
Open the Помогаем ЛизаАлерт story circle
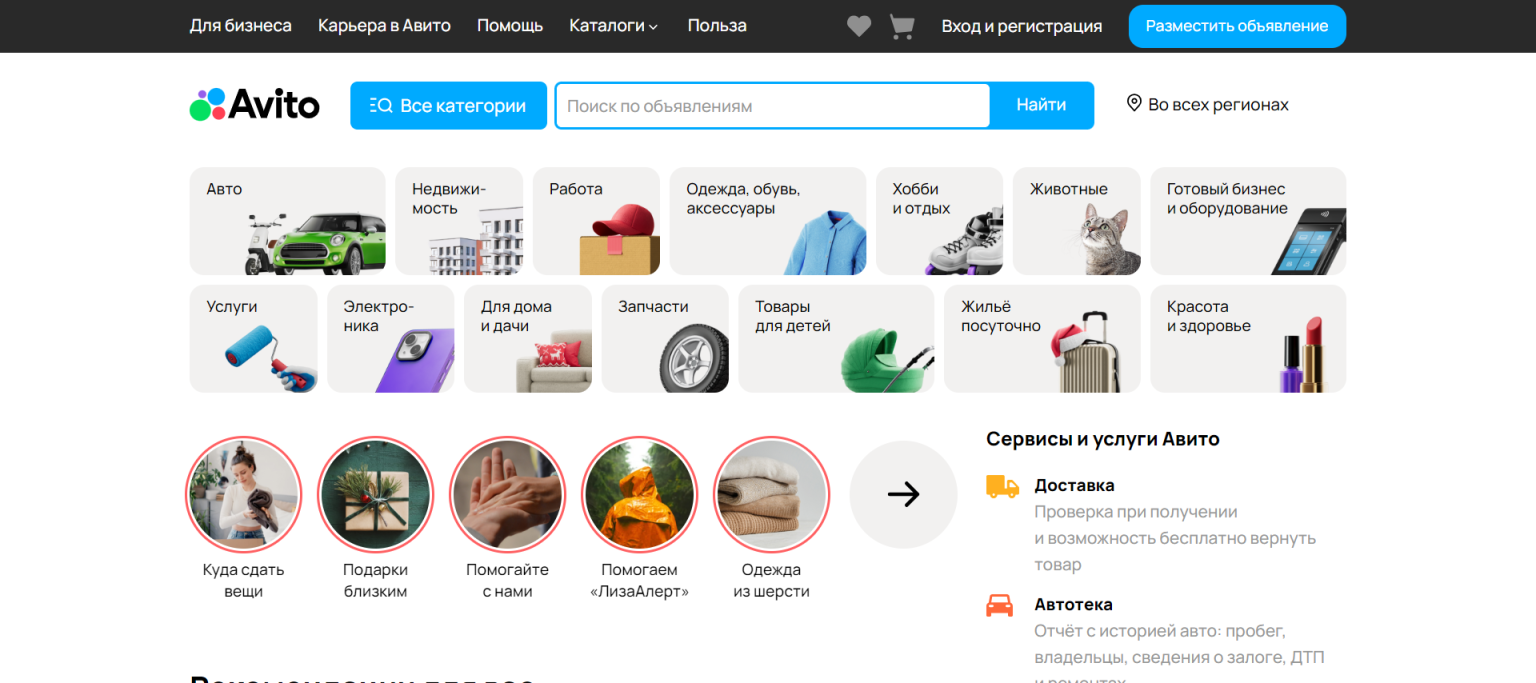click(x=639, y=494)
